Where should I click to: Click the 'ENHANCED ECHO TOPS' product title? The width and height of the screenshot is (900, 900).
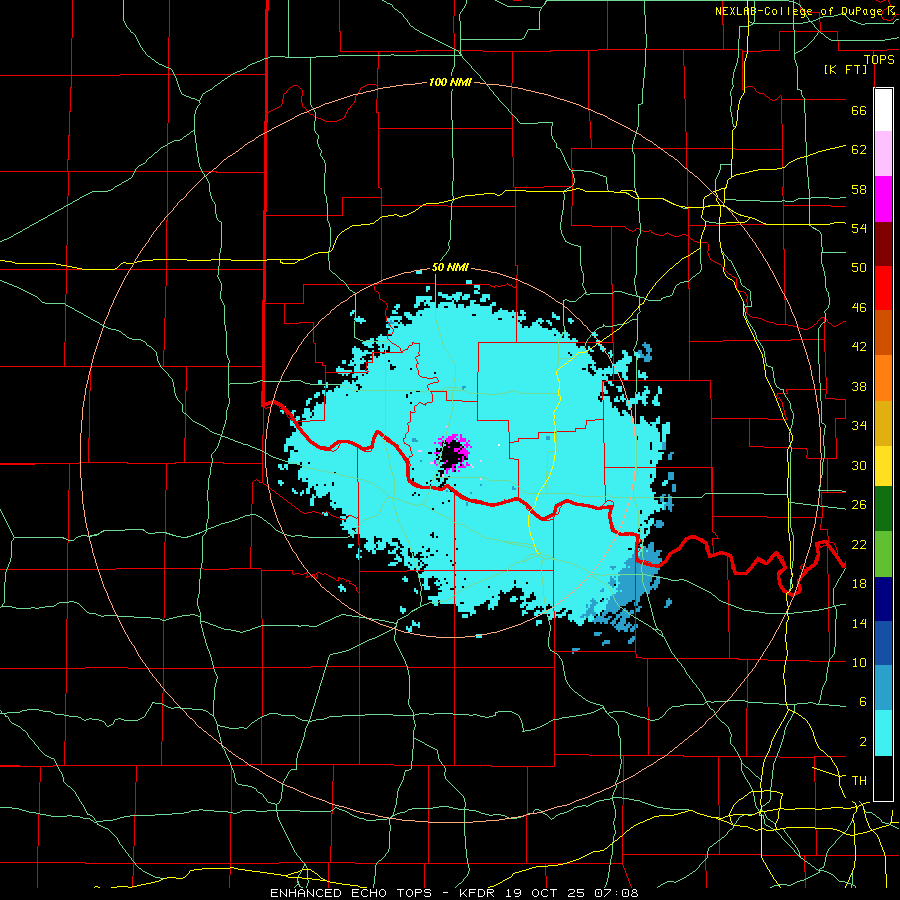coord(351,893)
